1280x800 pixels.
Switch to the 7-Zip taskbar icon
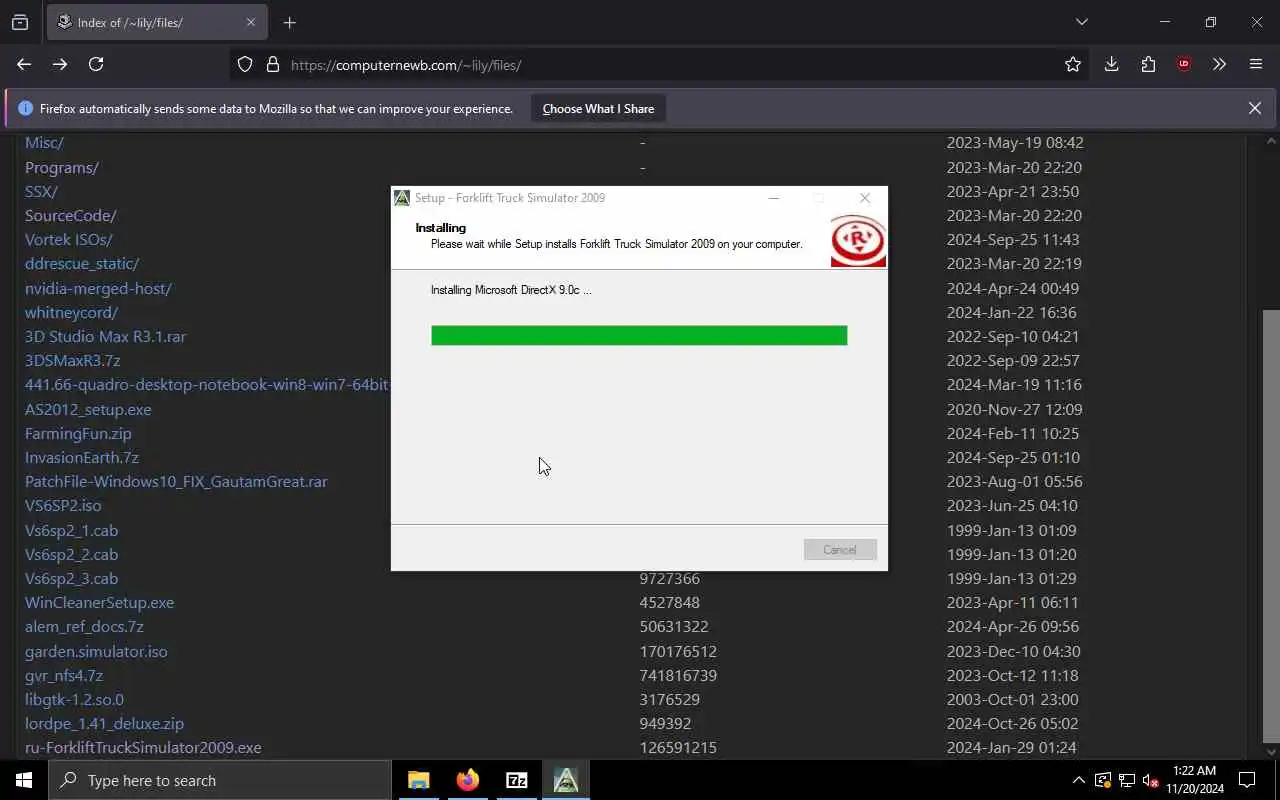[x=516, y=780]
